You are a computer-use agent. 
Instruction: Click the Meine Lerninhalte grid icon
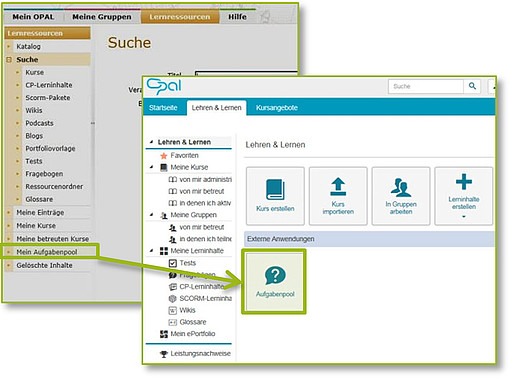coord(164,251)
